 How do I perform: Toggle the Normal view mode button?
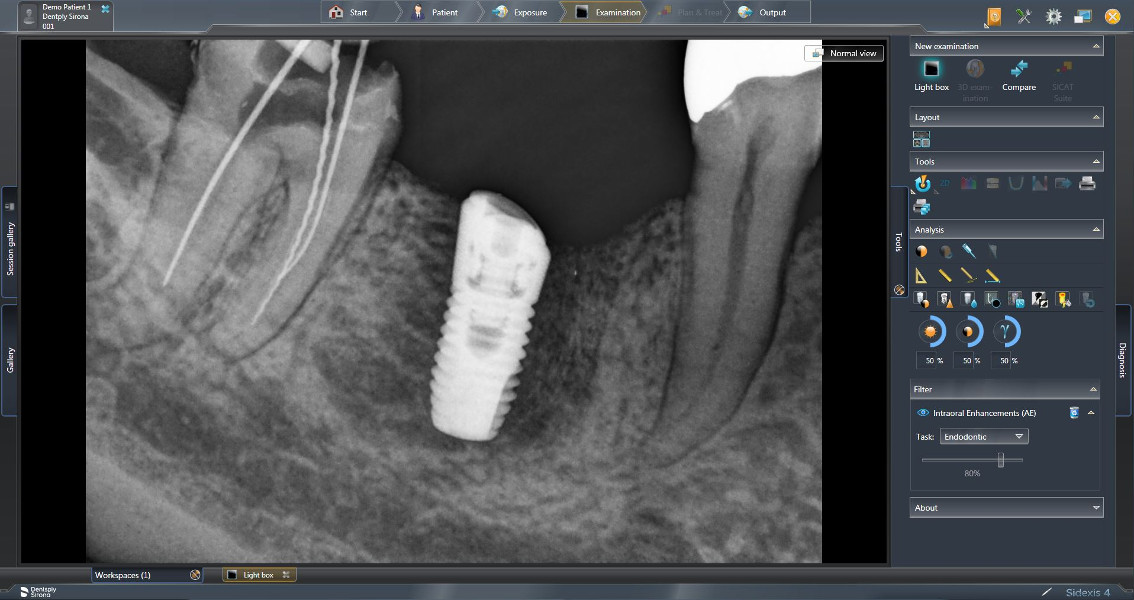pos(845,53)
